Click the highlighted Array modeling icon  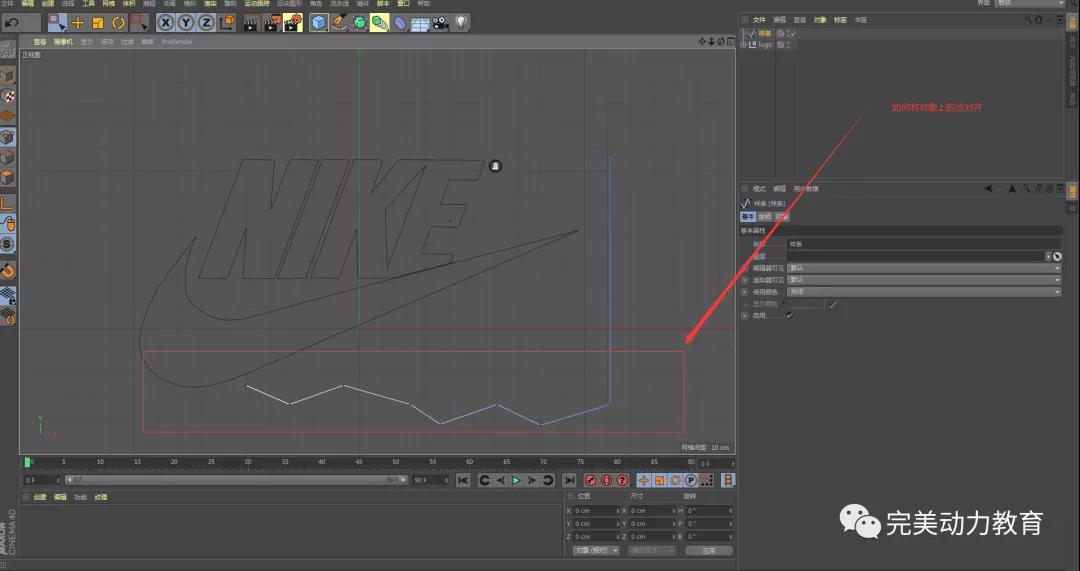click(380, 23)
